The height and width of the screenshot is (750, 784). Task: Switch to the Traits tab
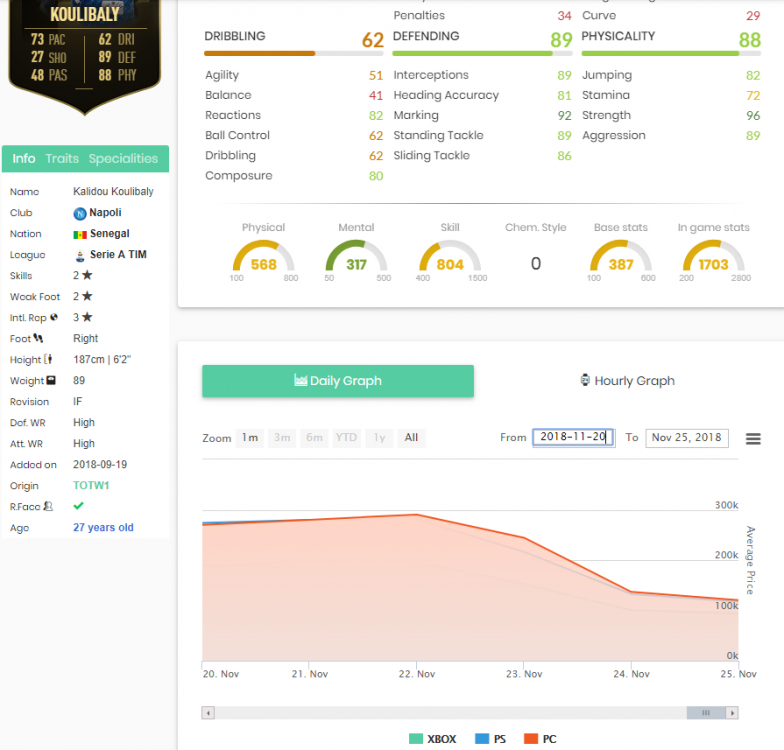(62, 159)
